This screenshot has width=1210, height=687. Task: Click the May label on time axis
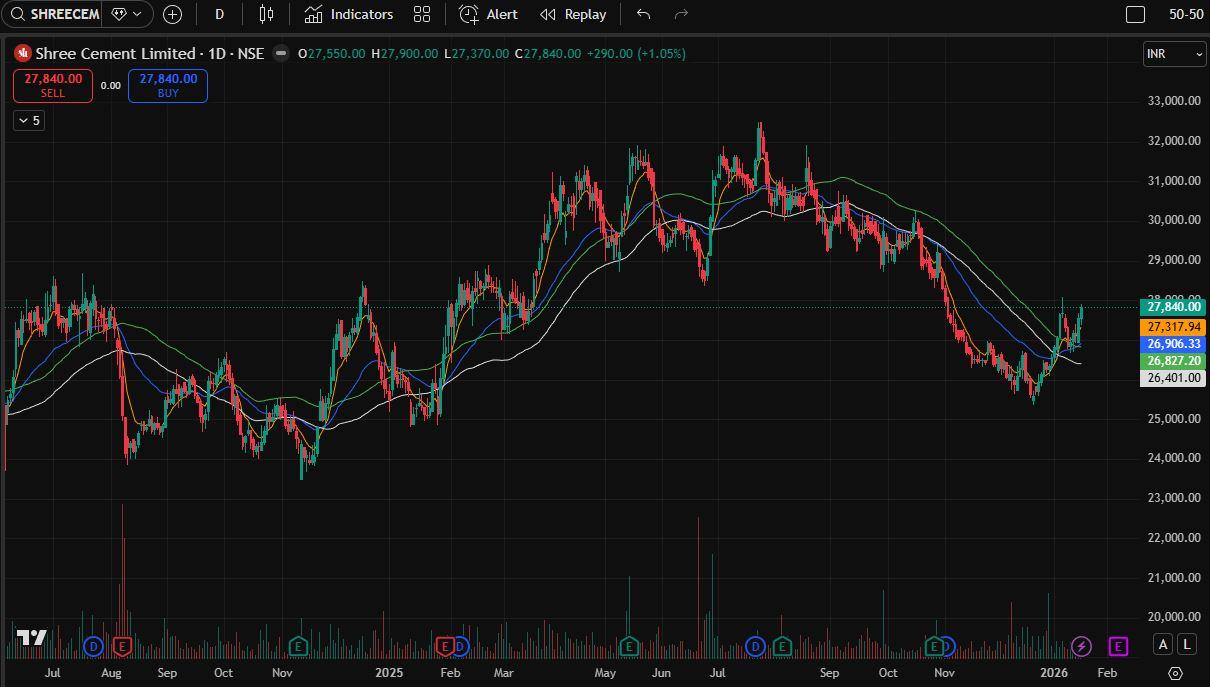coord(605,673)
